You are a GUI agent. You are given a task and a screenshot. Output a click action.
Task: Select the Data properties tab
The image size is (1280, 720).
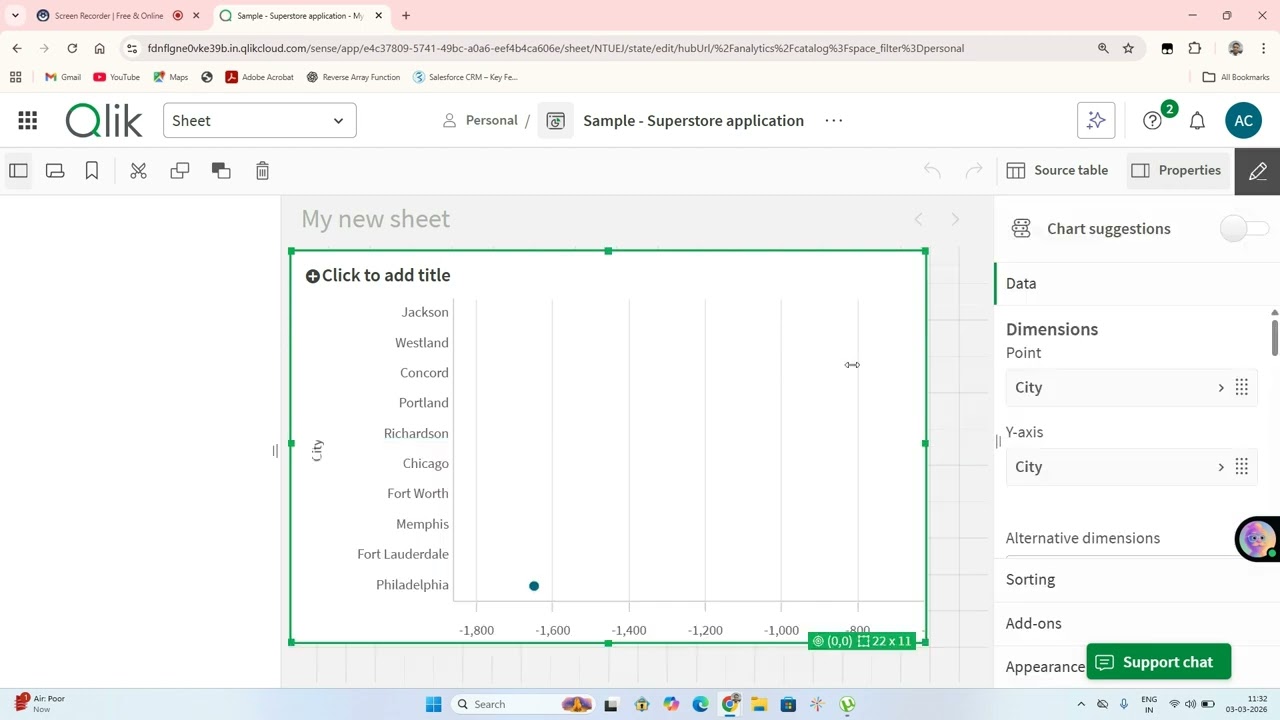coord(1021,284)
